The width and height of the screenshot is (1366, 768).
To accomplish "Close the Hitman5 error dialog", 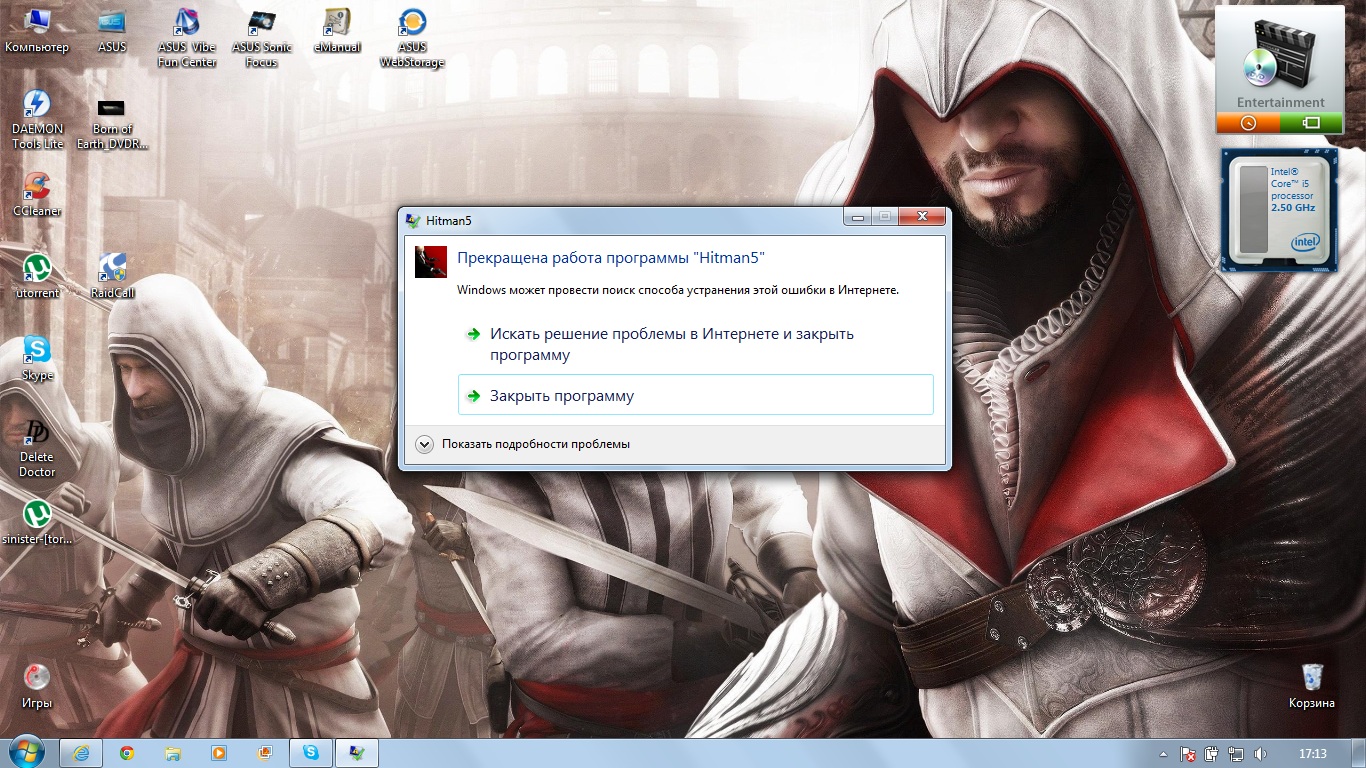I will click(921, 217).
